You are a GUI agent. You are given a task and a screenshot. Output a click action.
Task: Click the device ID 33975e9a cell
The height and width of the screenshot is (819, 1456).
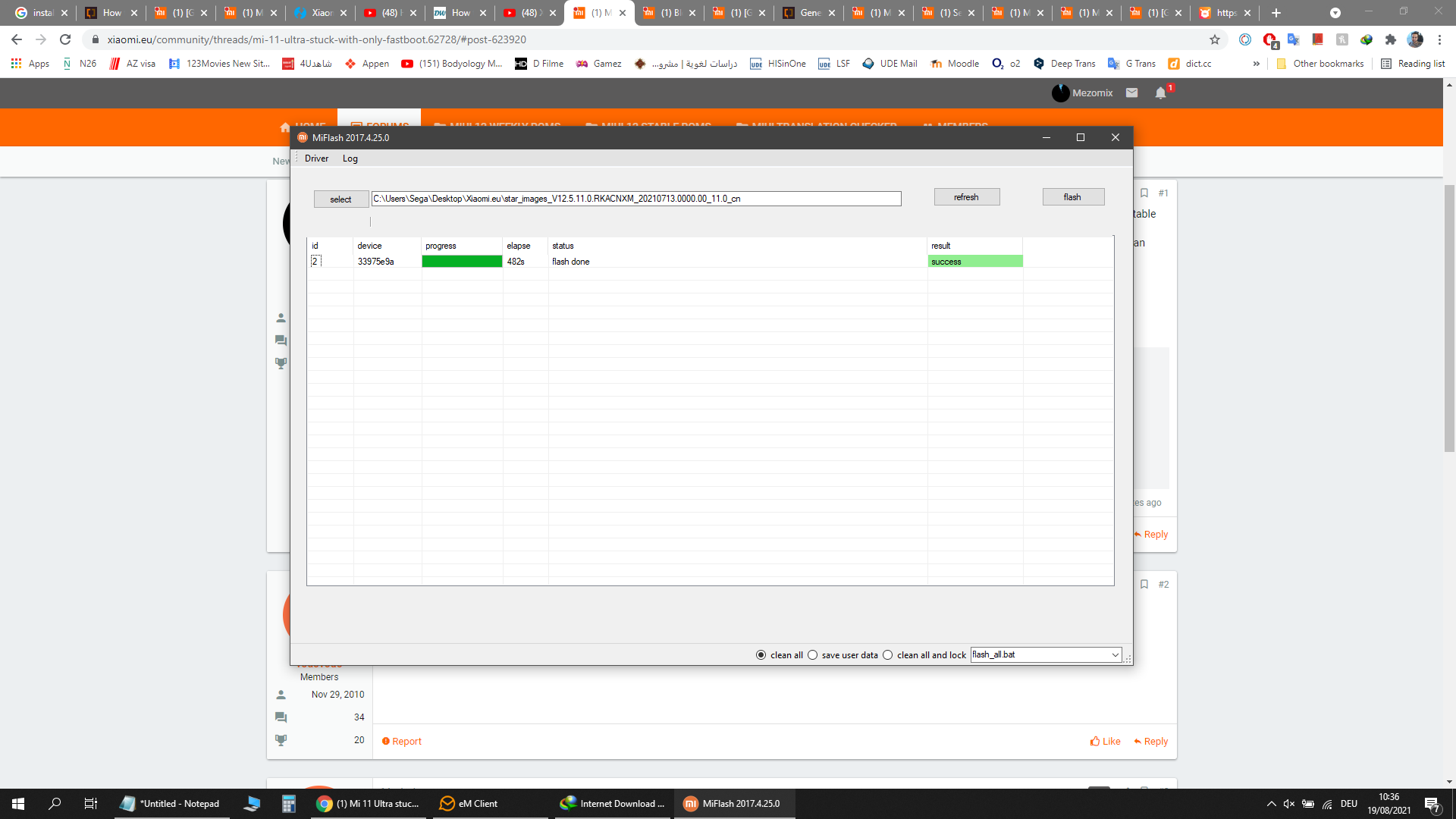[x=376, y=262]
